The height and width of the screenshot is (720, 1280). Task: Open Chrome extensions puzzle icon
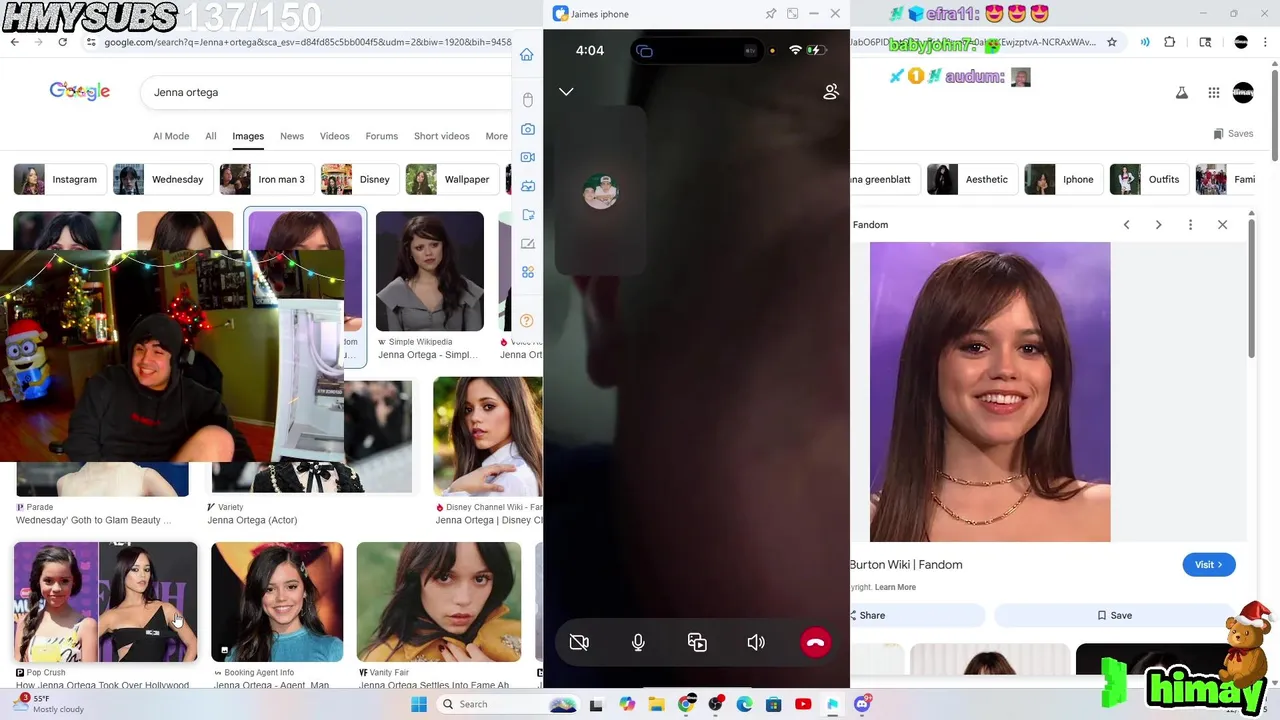pos(1170,42)
